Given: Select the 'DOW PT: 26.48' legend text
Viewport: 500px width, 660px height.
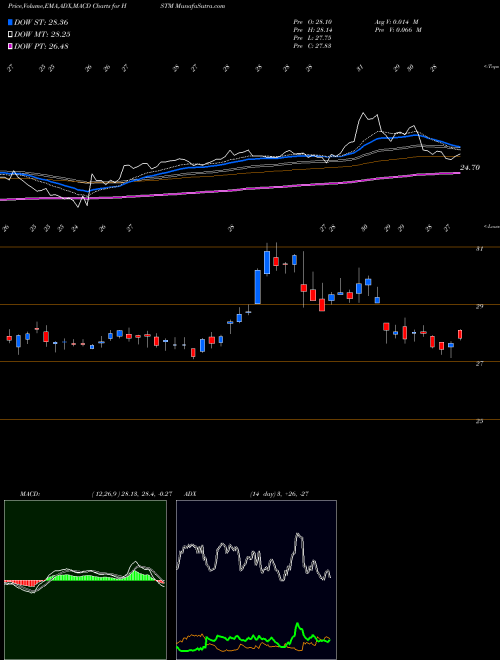Looking at the screenshot, I should [x=41, y=46].
